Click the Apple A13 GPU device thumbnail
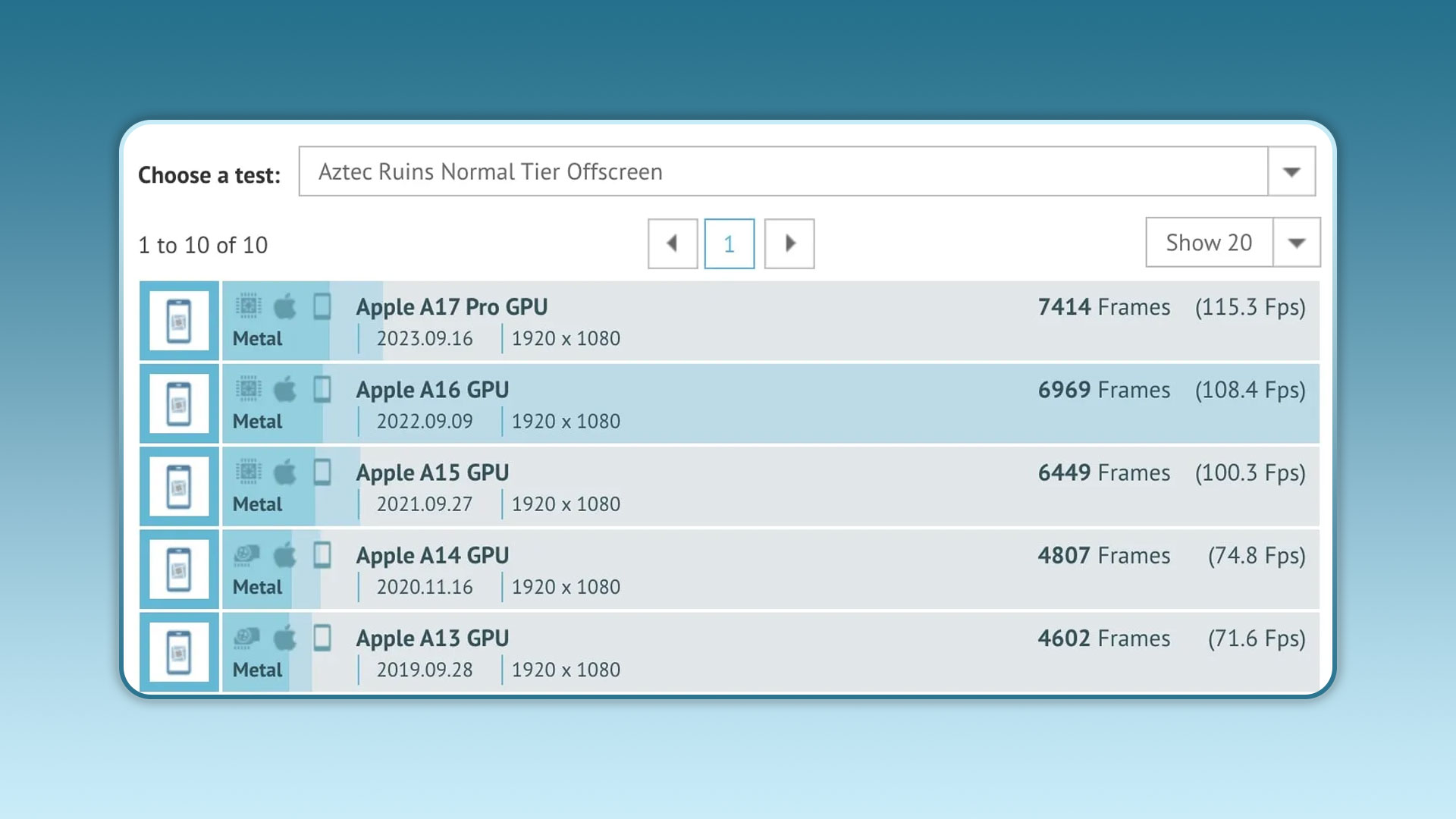The image size is (1456, 819). pos(179,652)
